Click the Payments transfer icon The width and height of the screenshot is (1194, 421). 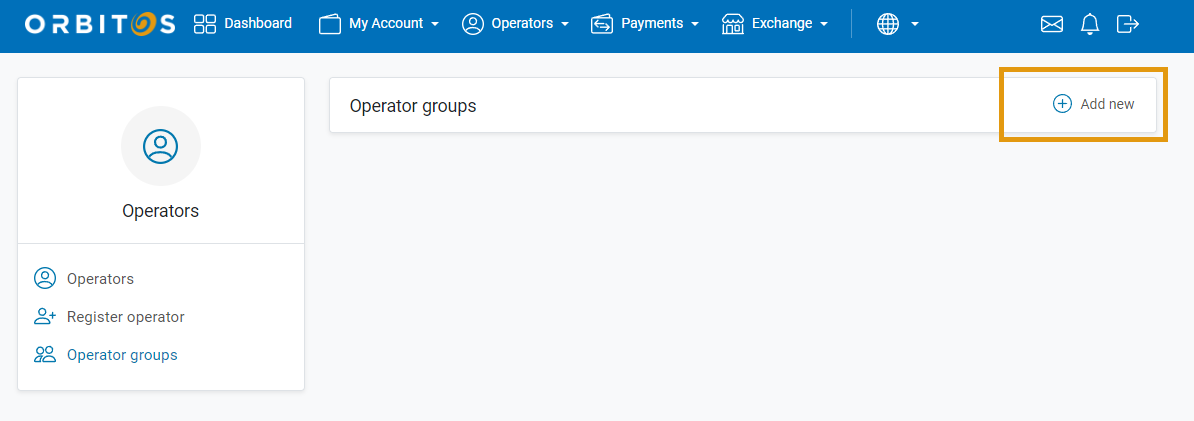(602, 24)
